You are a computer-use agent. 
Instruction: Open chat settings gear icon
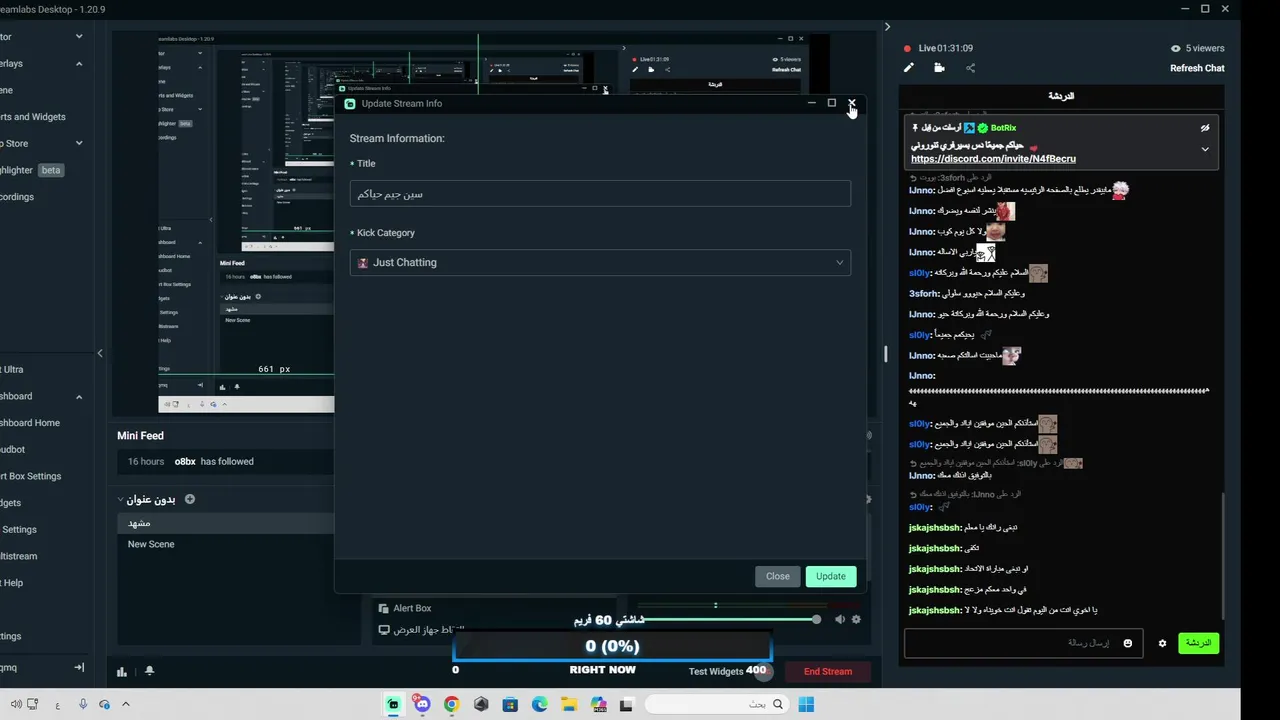coord(1162,643)
